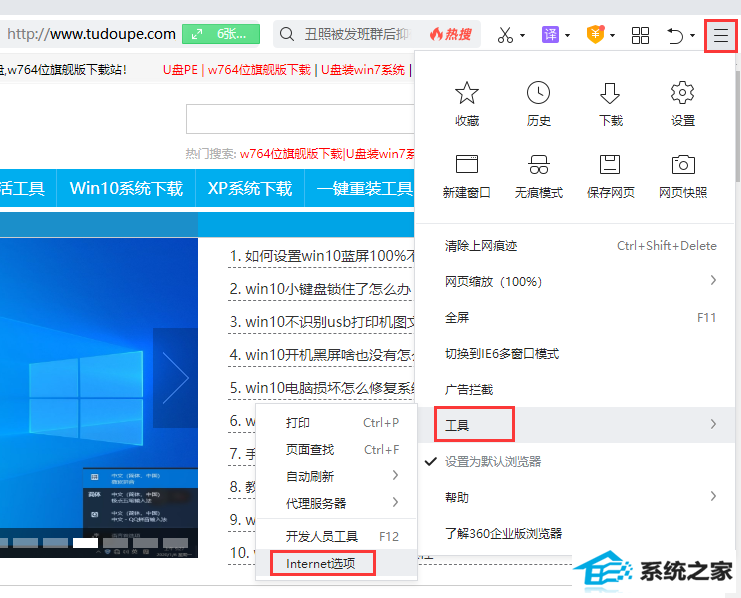Image resolution: width=741 pixels, height=598 pixels.
Task: Expand the 网页缩放 (100%) submenu
Action: [575, 281]
